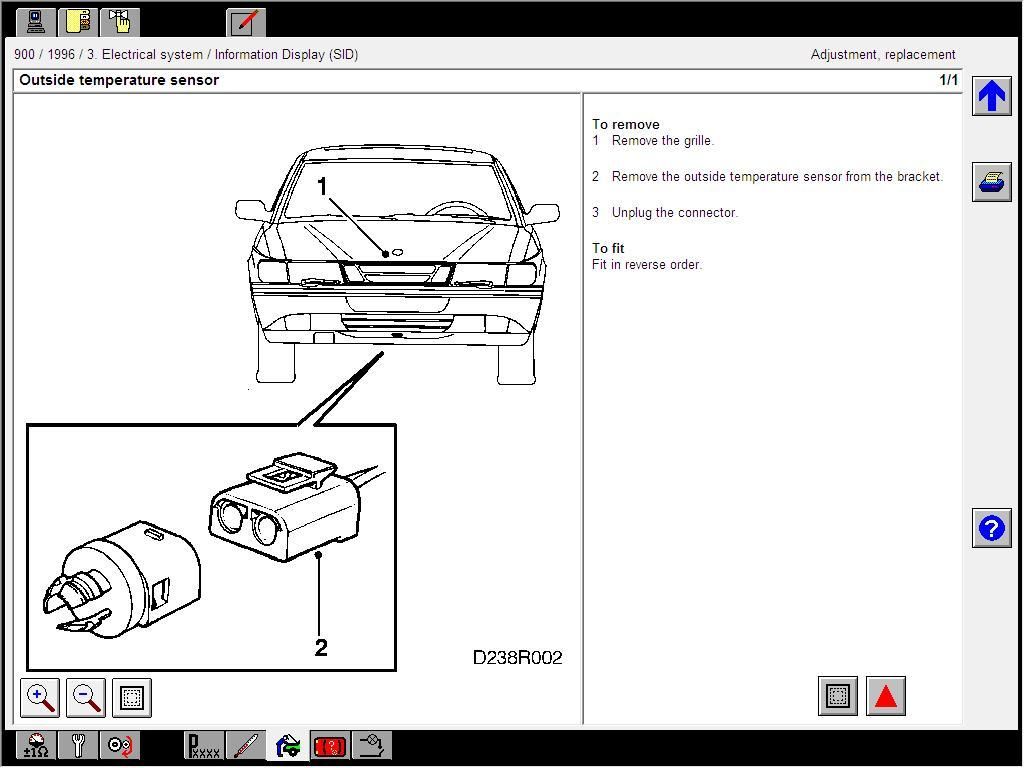The width and height of the screenshot is (1024, 768).
Task: Open Help via the question mark icon
Action: tap(991, 528)
